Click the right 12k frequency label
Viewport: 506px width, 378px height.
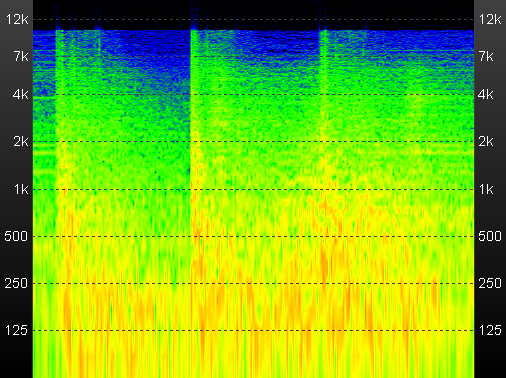click(x=490, y=19)
